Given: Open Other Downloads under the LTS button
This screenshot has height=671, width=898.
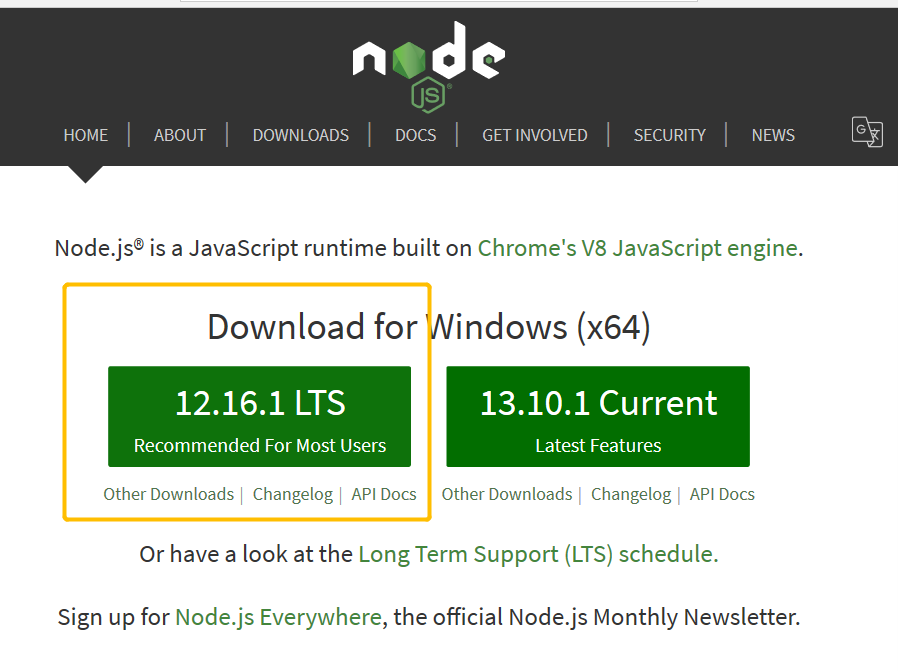Looking at the screenshot, I should 168,494.
